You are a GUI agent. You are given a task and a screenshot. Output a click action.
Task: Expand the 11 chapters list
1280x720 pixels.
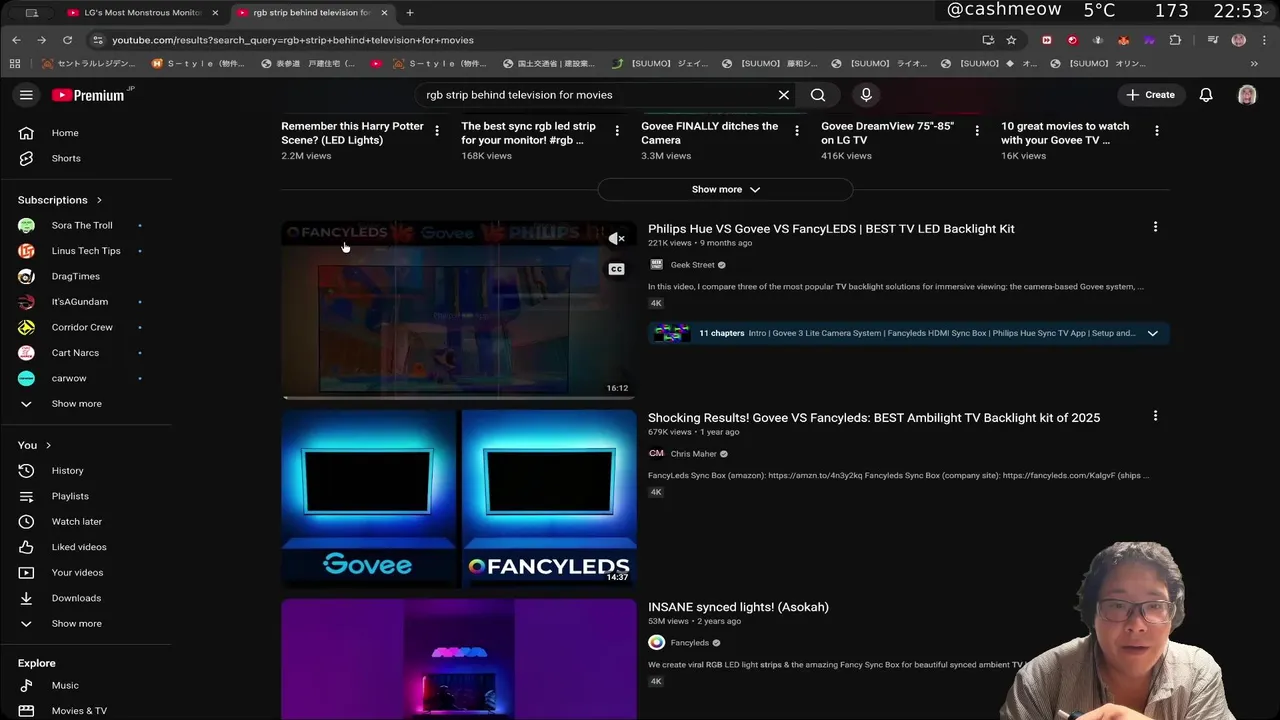1153,333
